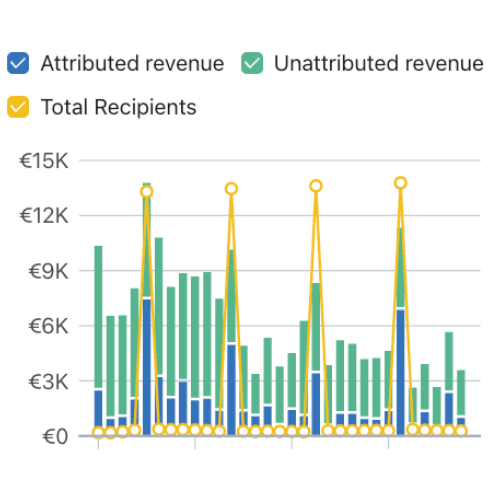Click the first green bar in chart

98,317
